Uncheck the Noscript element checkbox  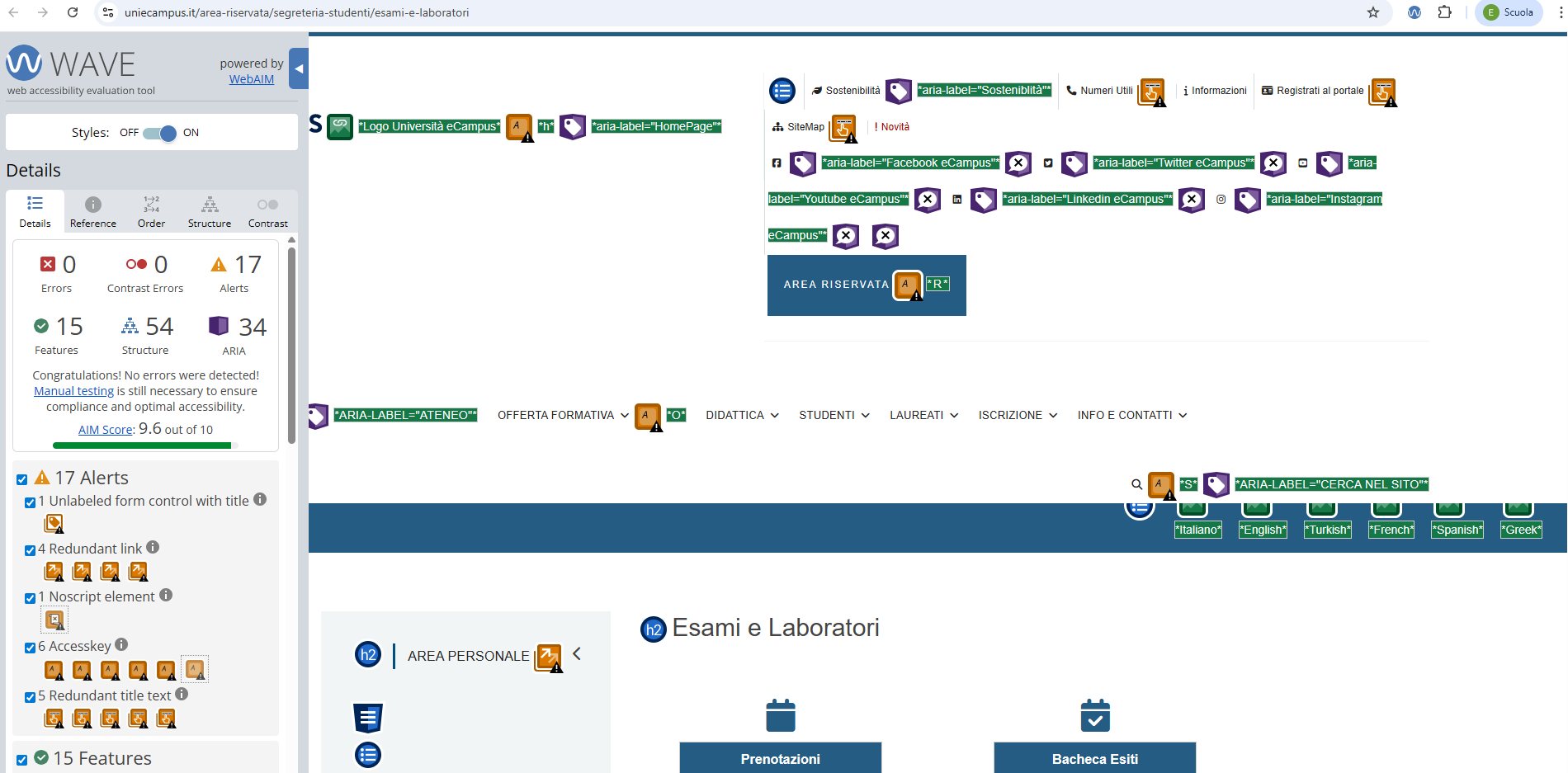pyautogui.click(x=31, y=598)
